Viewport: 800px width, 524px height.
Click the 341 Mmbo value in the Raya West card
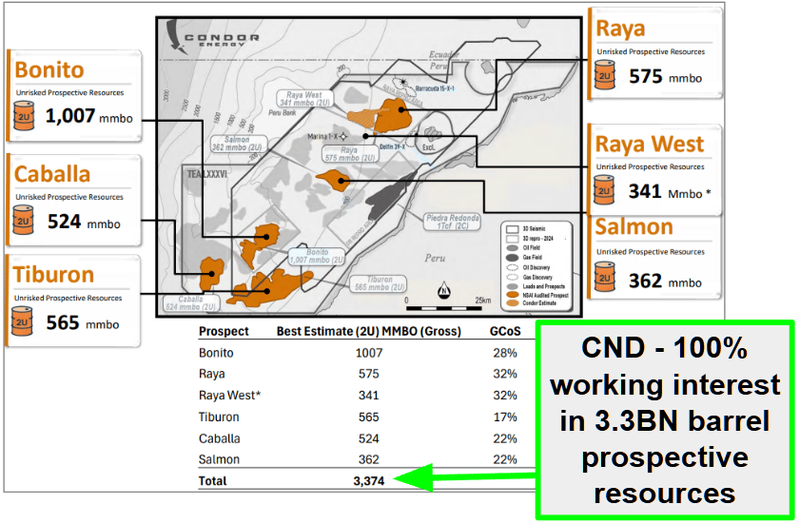(669, 192)
